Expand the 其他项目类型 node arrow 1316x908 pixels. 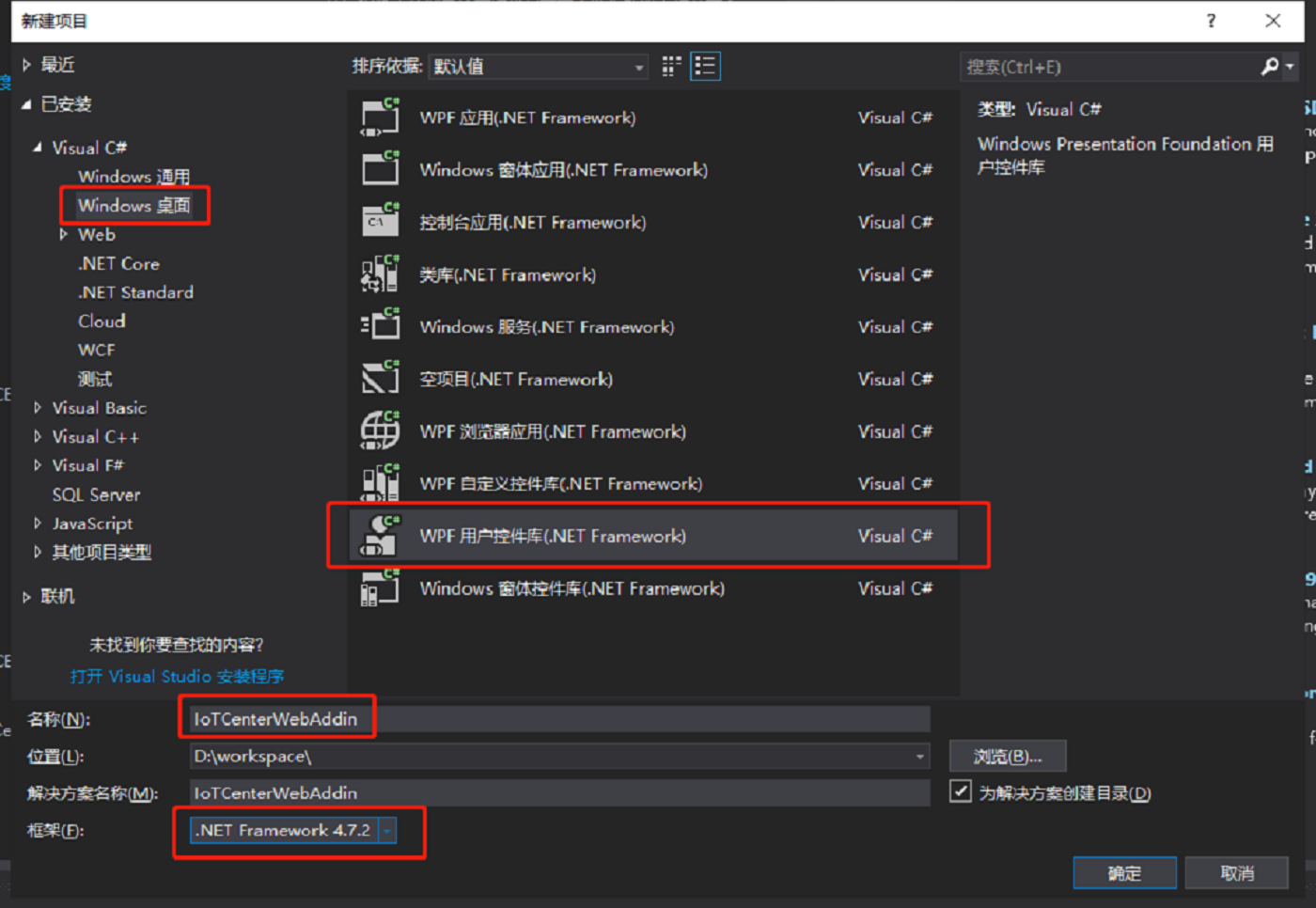[x=38, y=553]
